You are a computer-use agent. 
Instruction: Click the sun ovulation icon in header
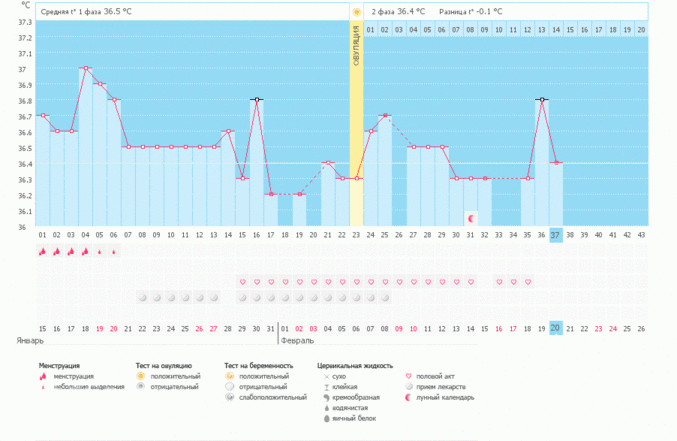(356, 12)
